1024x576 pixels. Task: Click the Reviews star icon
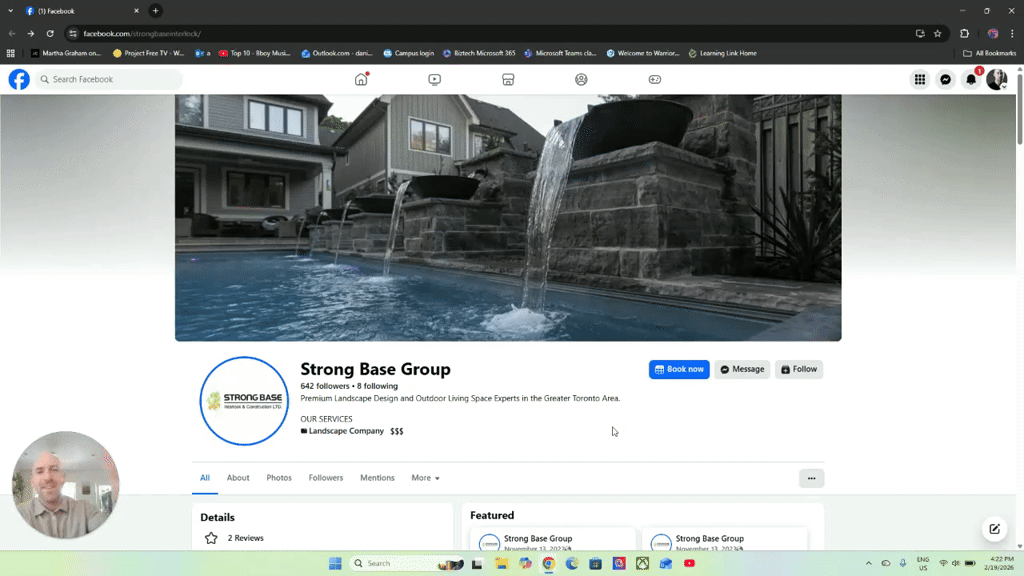(x=211, y=538)
